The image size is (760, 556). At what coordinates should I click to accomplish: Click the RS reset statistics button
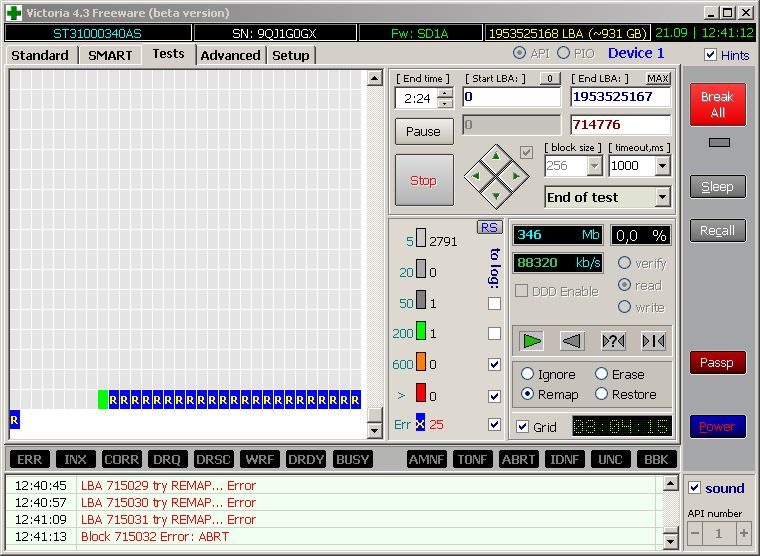[490, 227]
